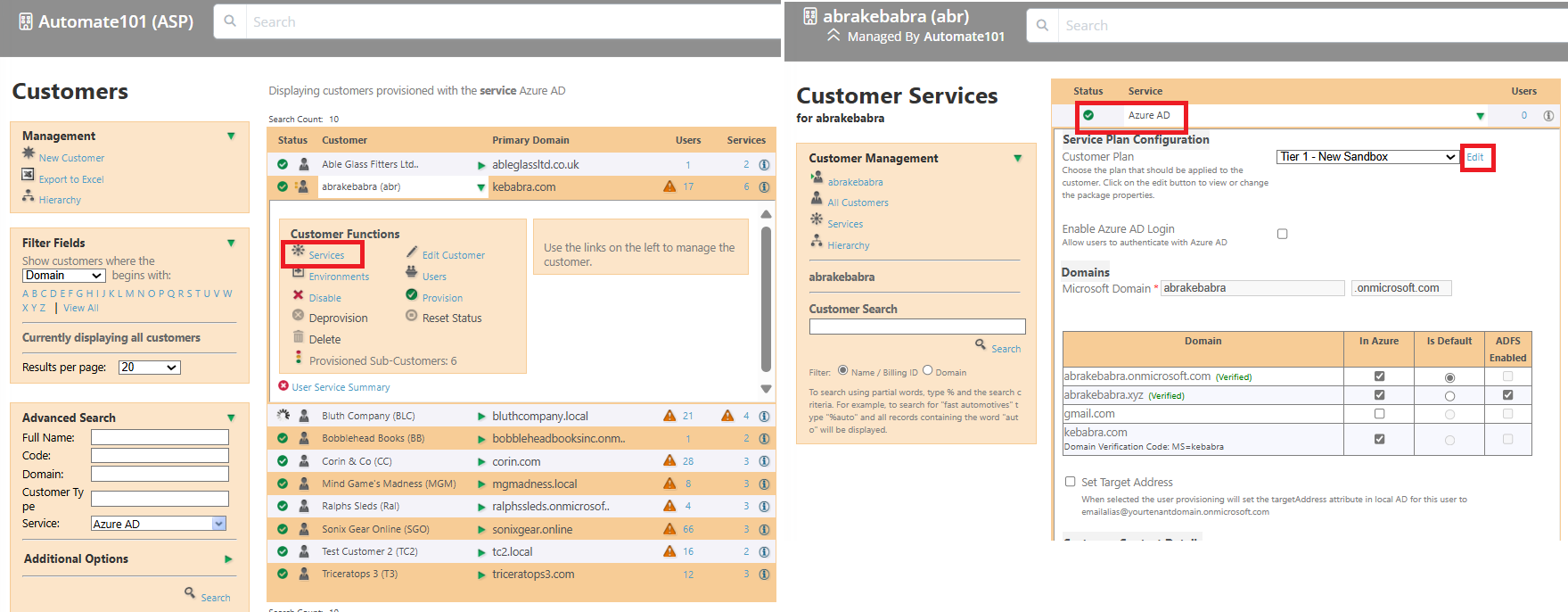Click Search link under Customer Search
This screenshot has height=612, width=1568.
[1006, 349]
